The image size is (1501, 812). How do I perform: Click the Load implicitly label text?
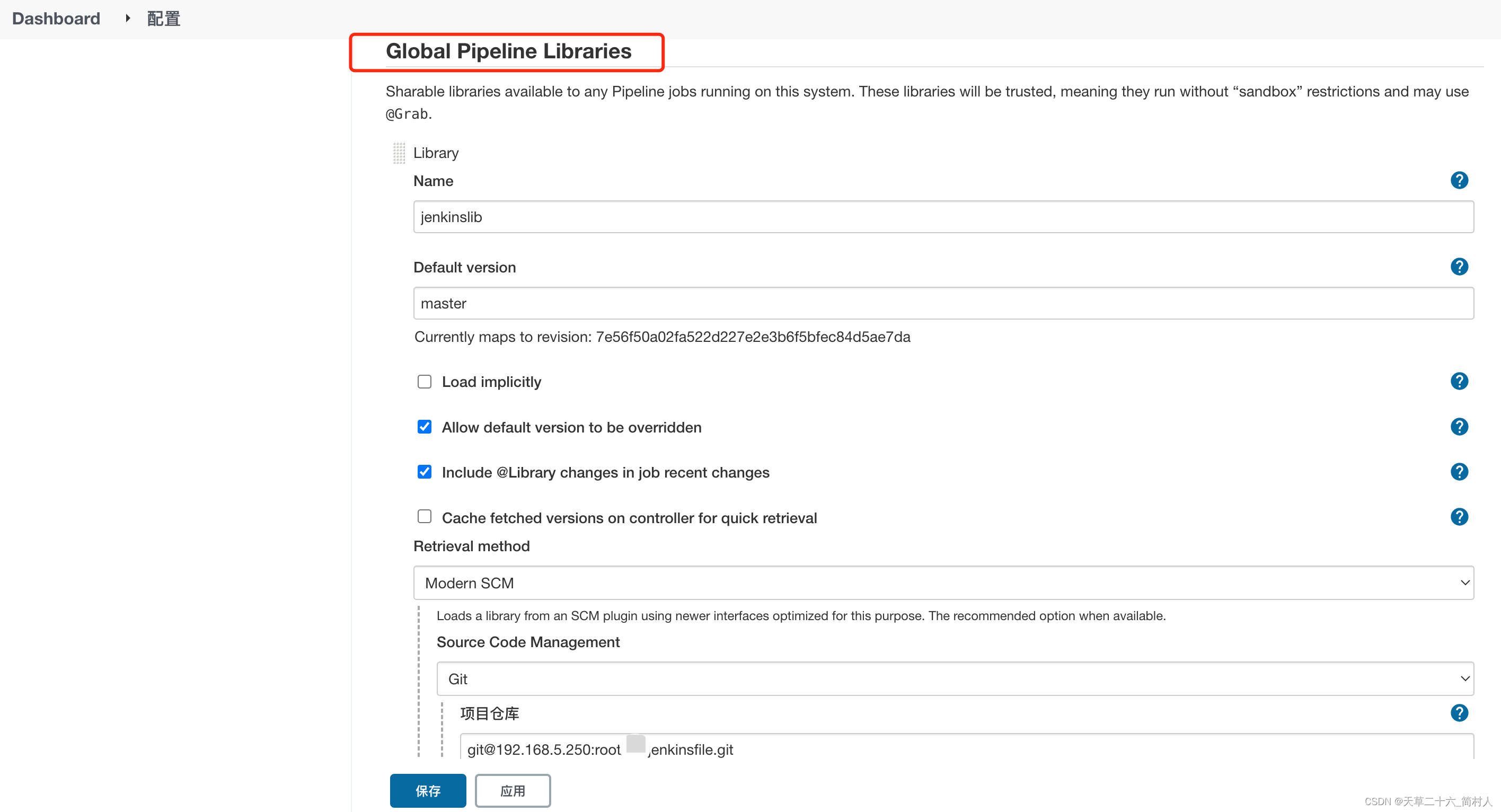click(x=491, y=382)
